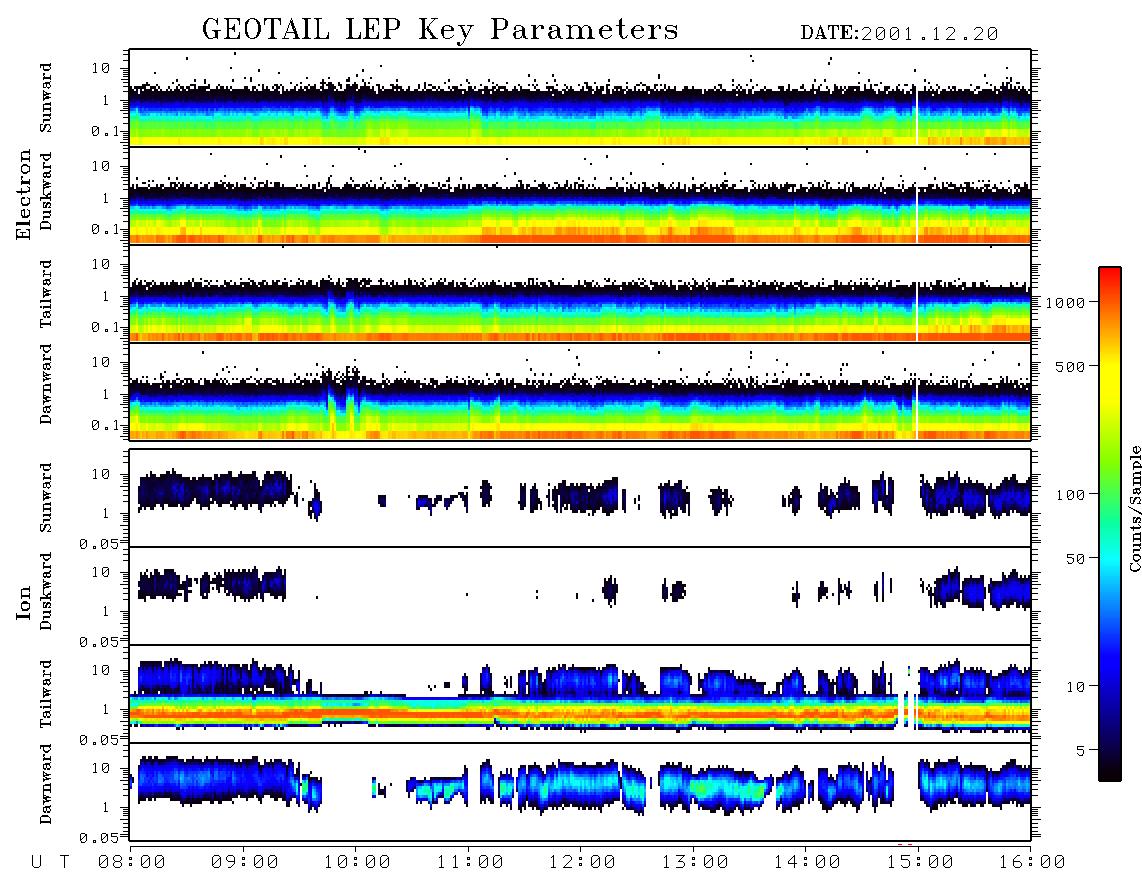1142x880 pixels.
Task: Click the 15:00 time tick label
Action: pos(920,862)
